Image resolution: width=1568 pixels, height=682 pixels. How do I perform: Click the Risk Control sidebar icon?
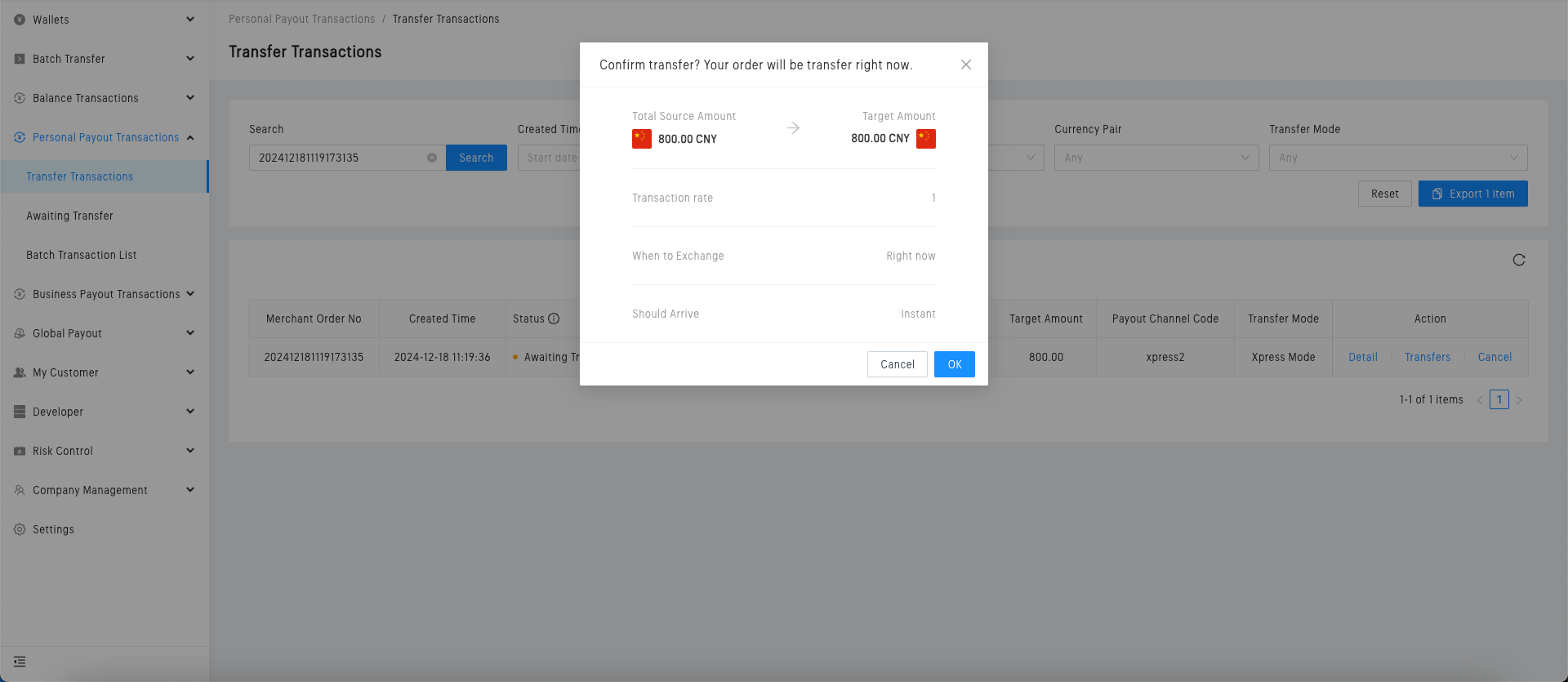point(20,451)
